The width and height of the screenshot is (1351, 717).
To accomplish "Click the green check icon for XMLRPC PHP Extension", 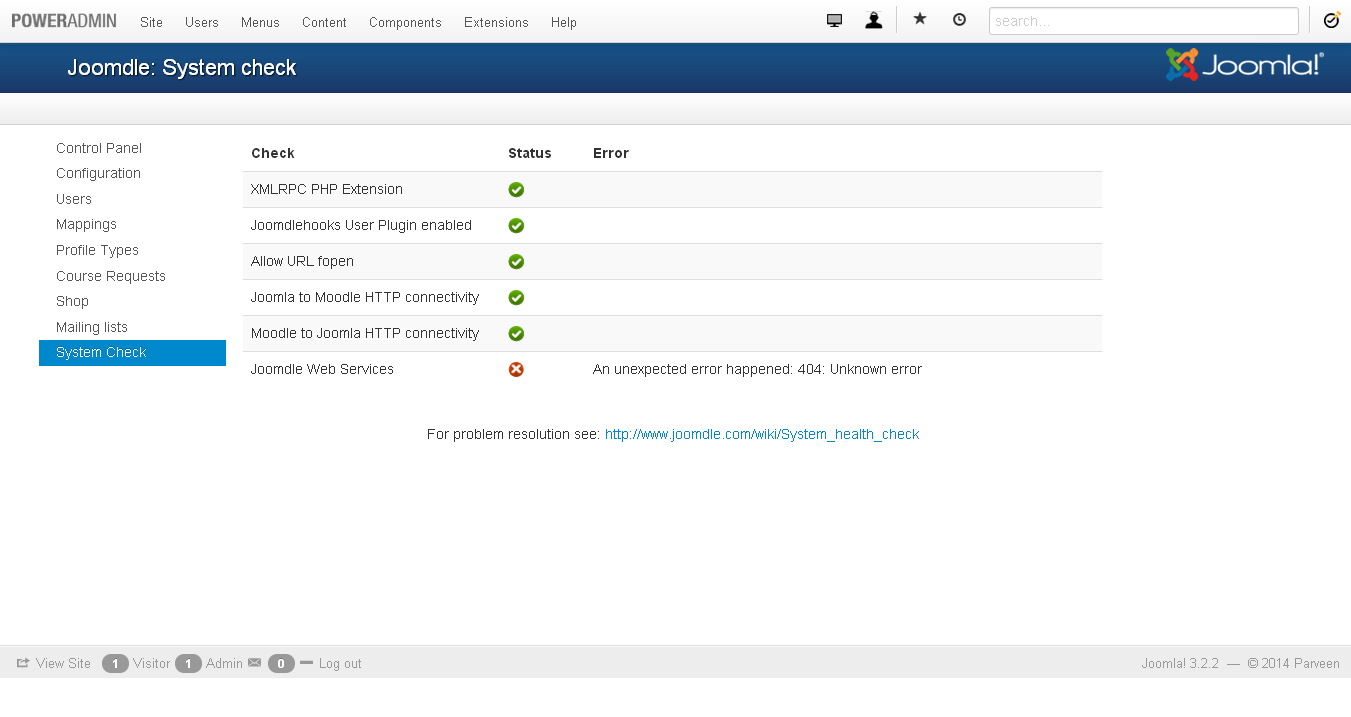I will click(516, 189).
